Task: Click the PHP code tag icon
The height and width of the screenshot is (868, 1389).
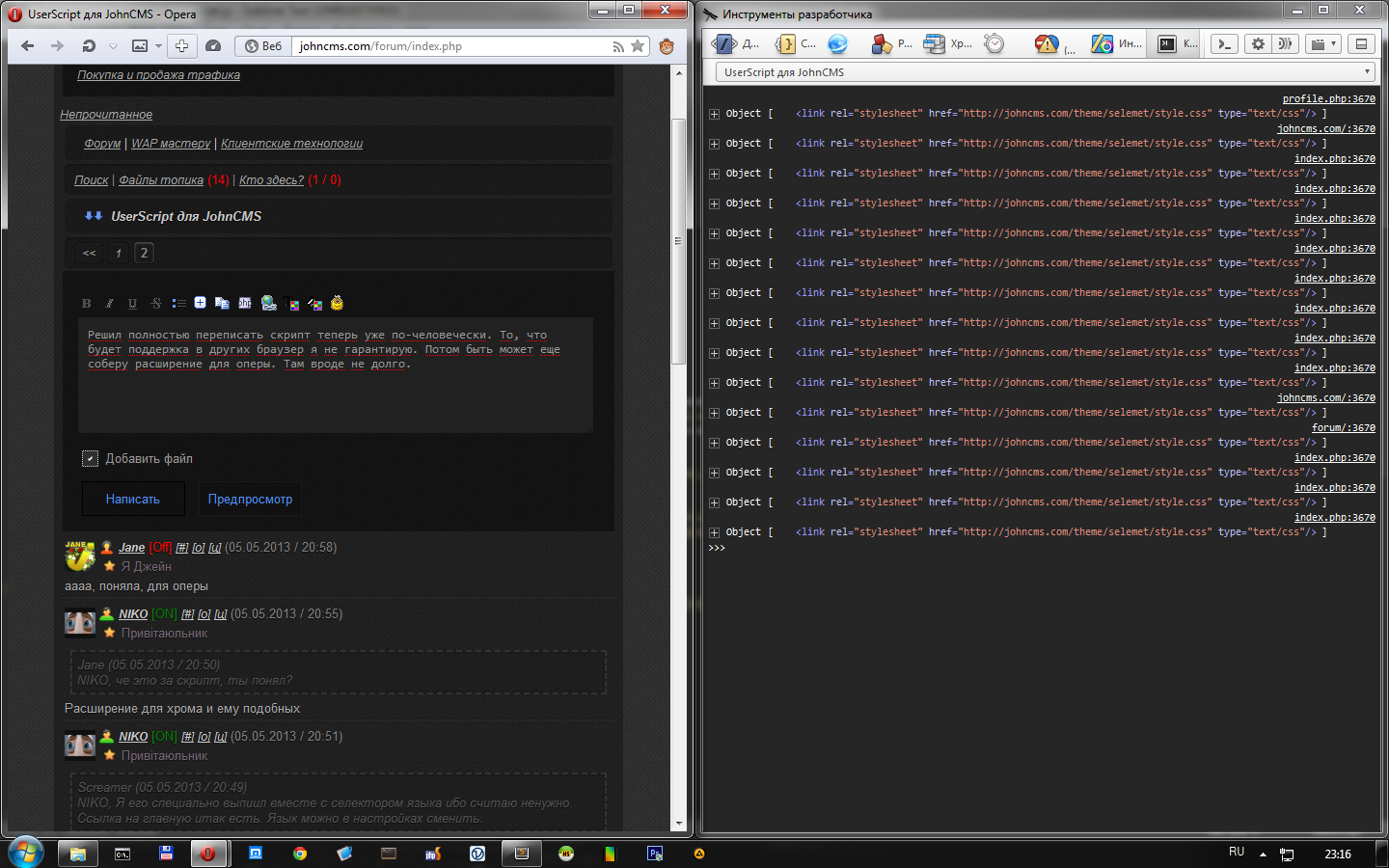Action: [245, 303]
